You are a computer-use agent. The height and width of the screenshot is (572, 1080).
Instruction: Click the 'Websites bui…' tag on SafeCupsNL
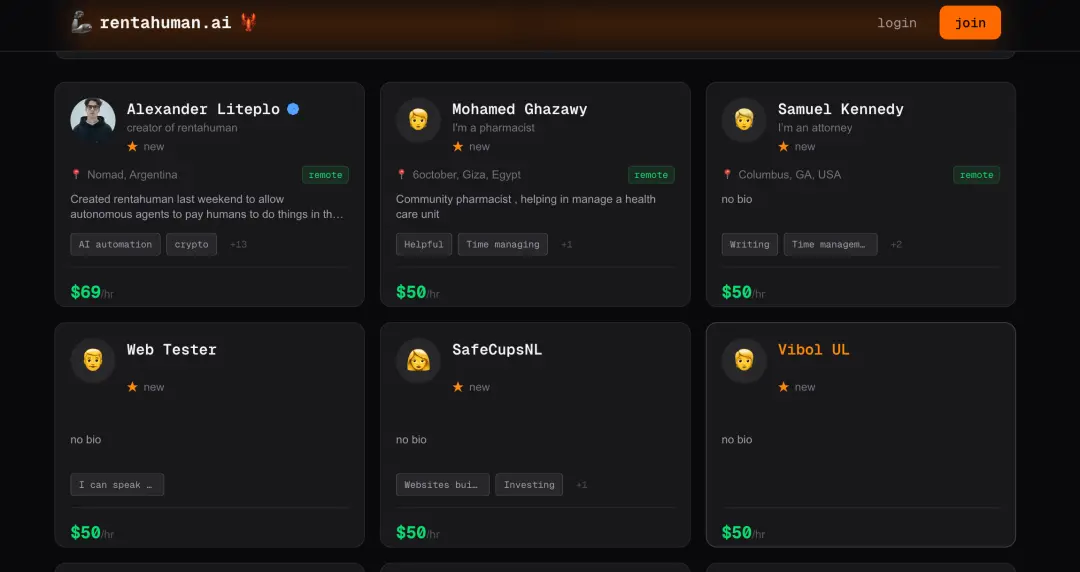pyautogui.click(x=442, y=485)
